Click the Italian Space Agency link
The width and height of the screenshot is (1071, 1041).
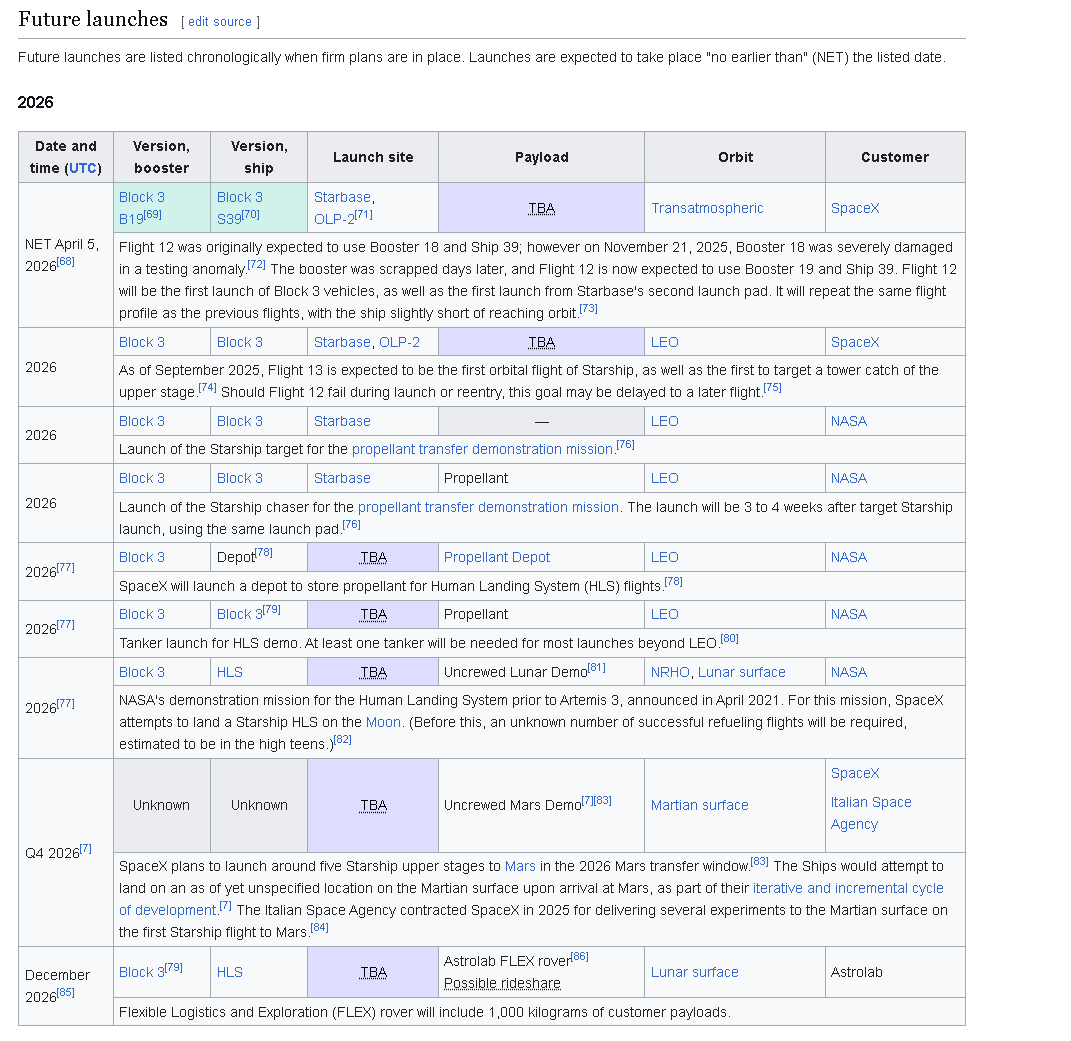[x=871, y=813]
